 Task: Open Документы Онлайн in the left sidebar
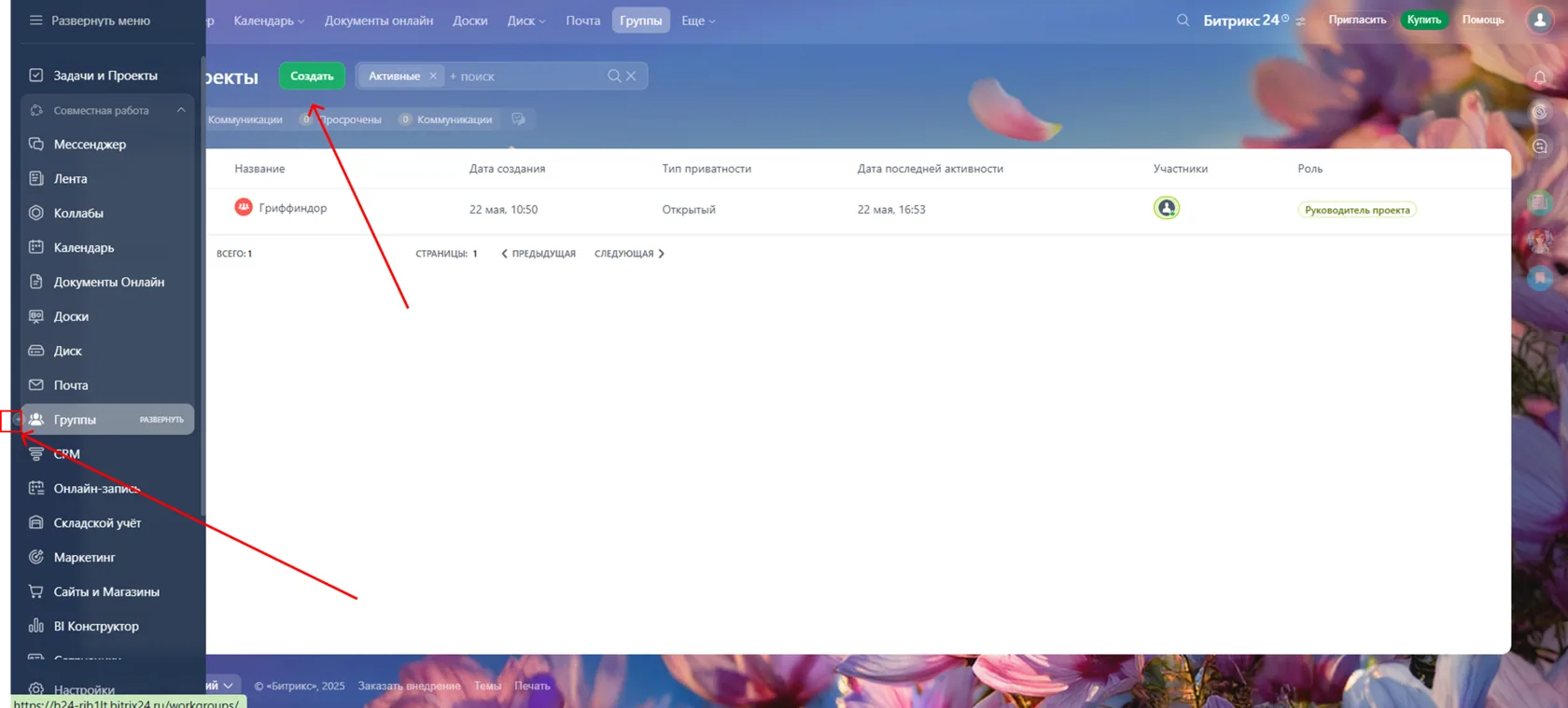pos(108,282)
